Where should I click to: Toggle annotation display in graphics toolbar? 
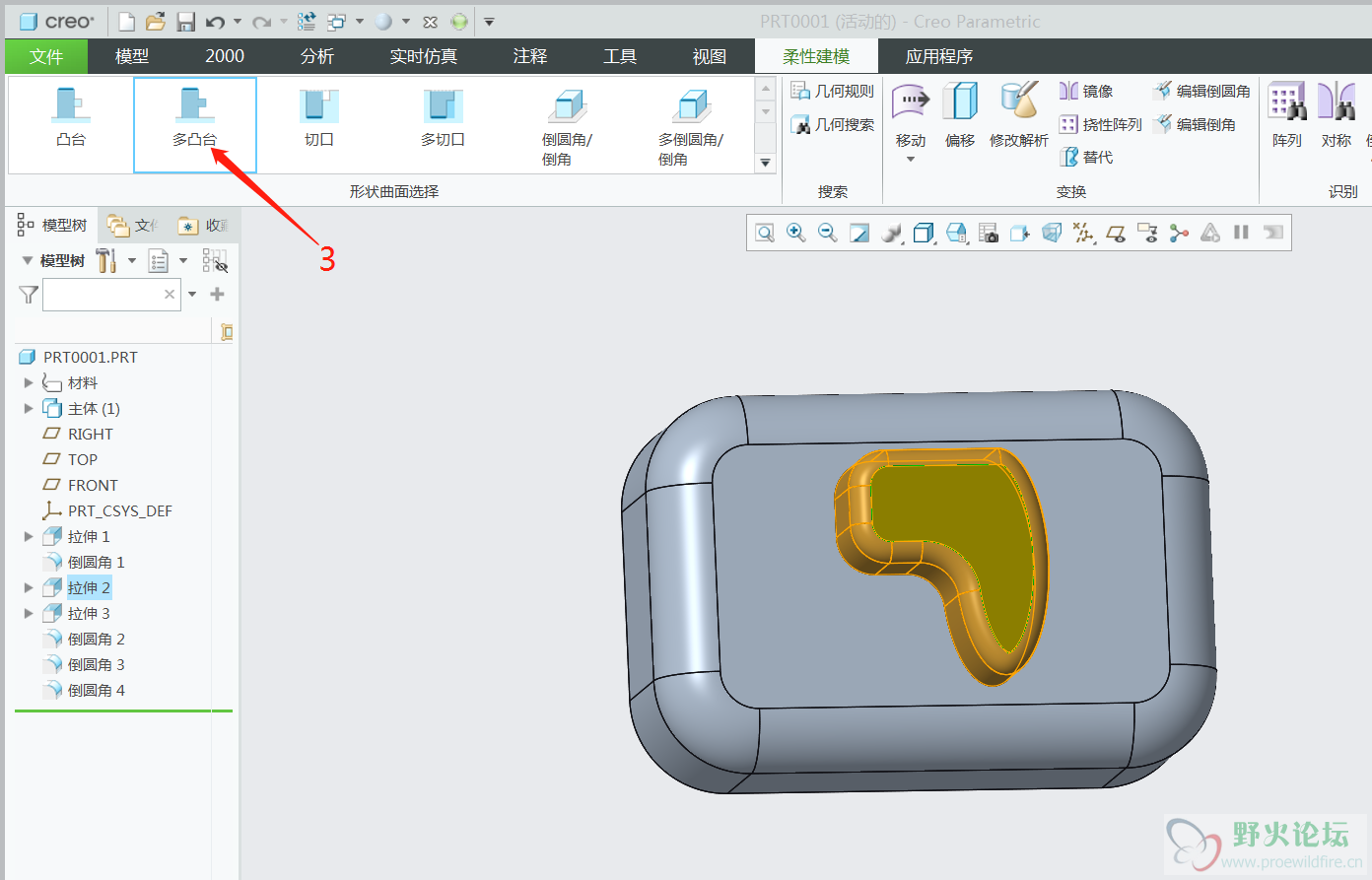[x=1146, y=233]
